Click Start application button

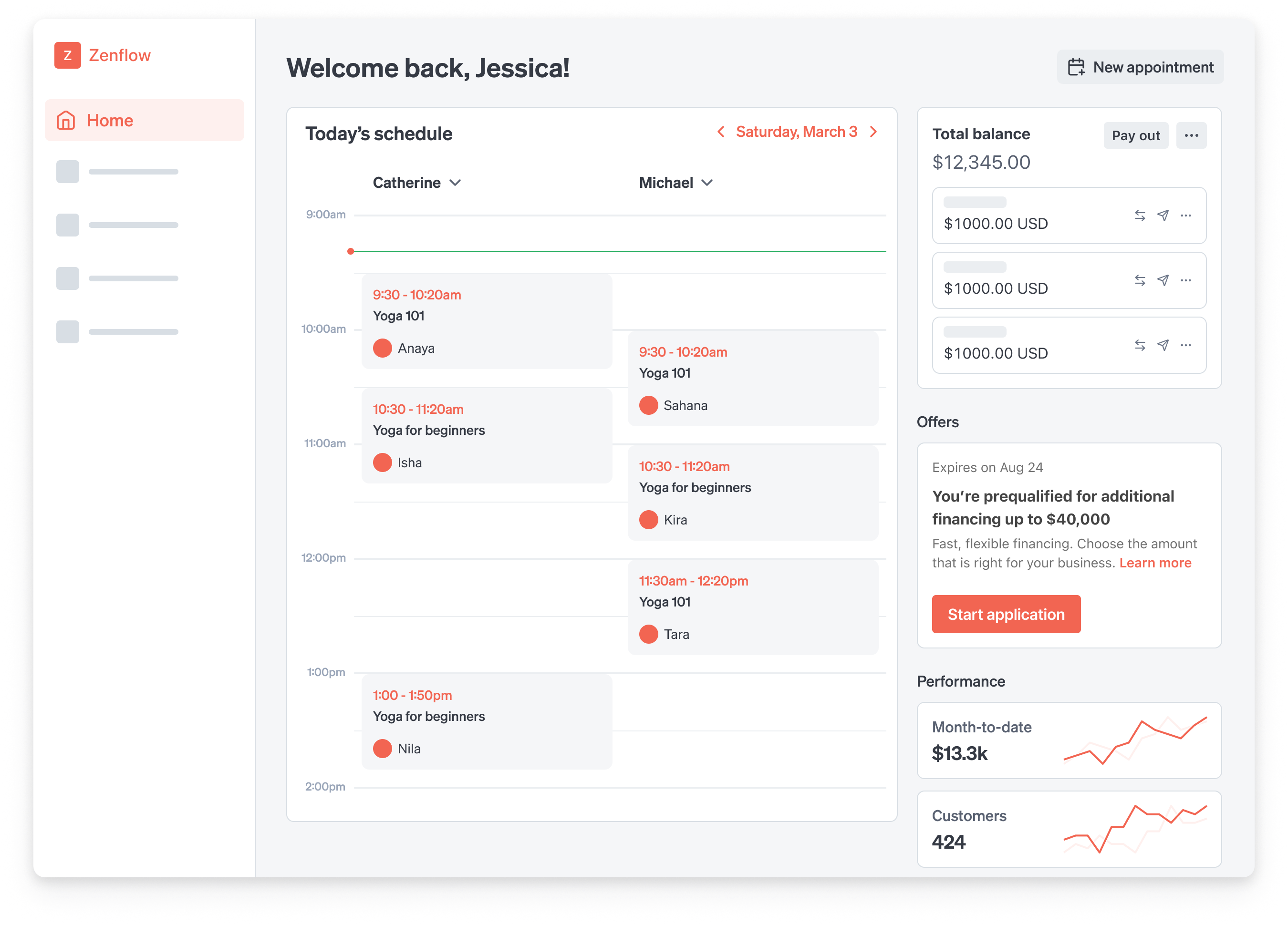pyautogui.click(x=1006, y=614)
